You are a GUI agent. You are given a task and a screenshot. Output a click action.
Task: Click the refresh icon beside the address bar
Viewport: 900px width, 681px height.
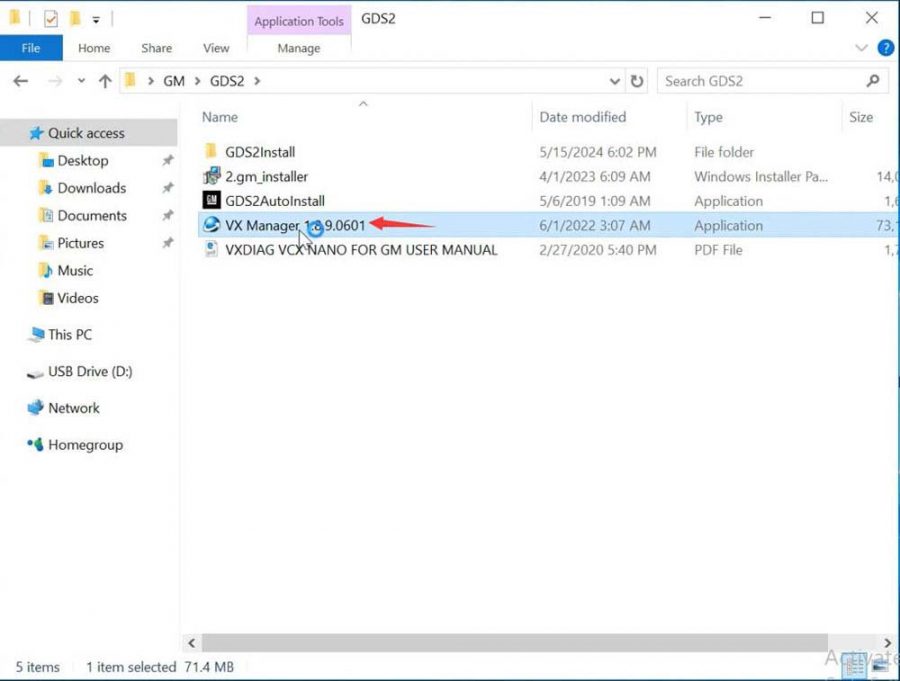(637, 81)
